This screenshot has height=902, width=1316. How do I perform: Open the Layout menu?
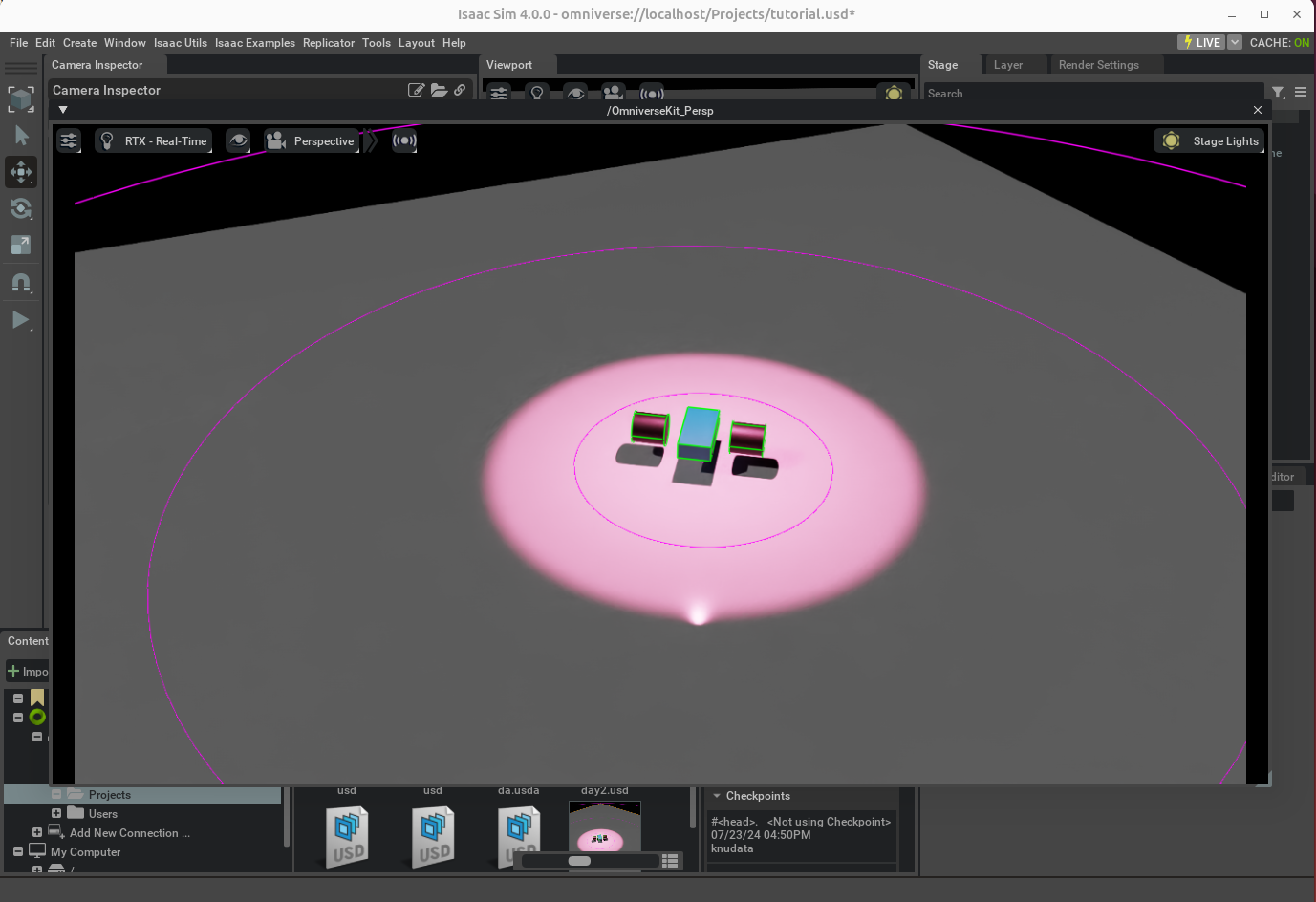point(416,43)
